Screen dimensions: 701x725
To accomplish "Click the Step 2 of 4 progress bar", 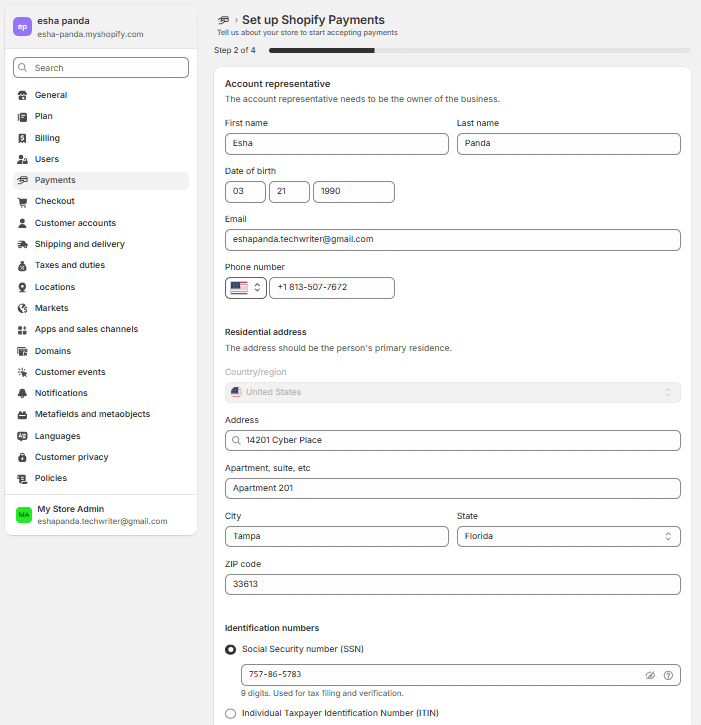I will pyautogui.click(x=480, y=50).
